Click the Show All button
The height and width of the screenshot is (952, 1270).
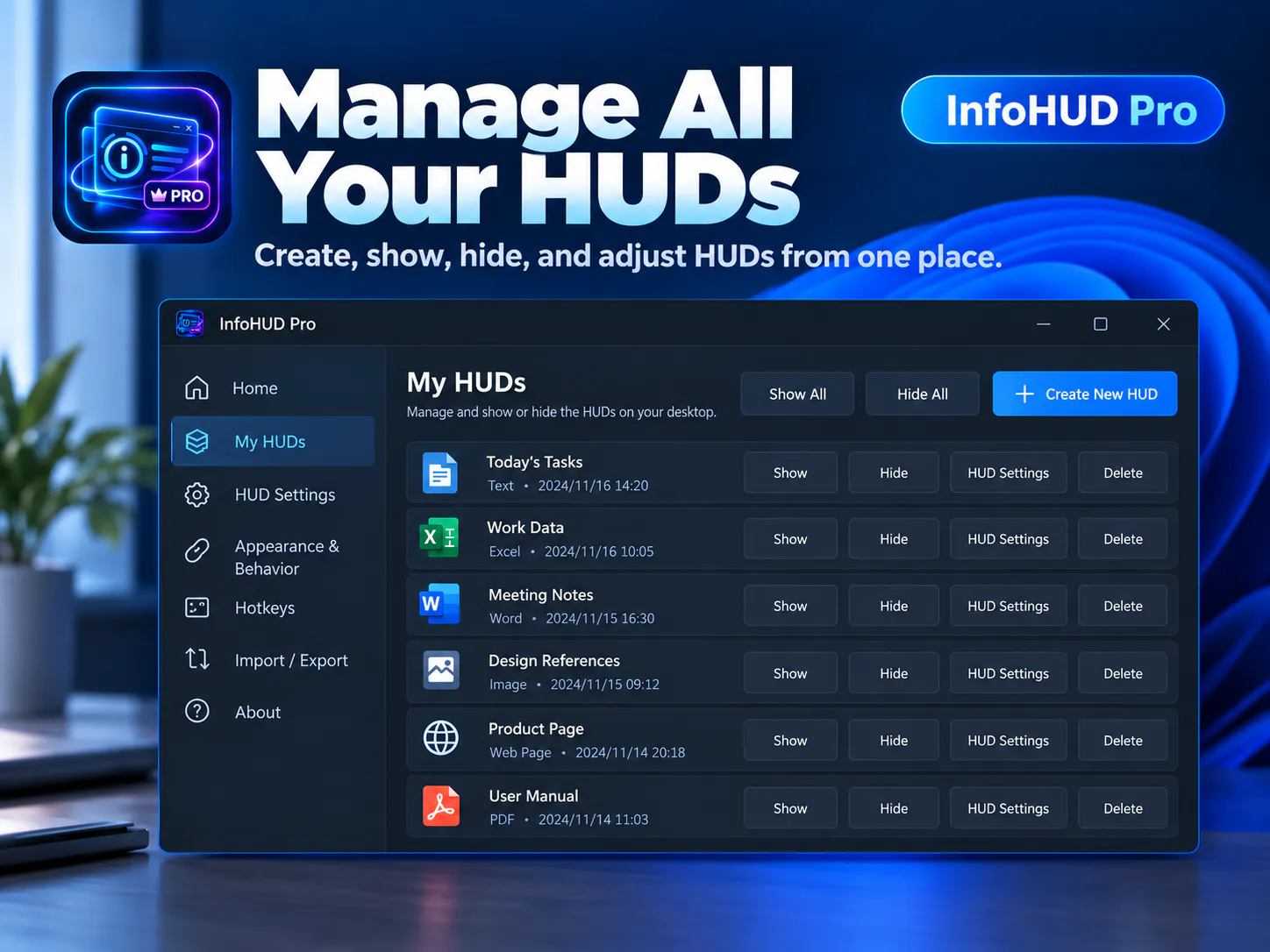(797, 394)
